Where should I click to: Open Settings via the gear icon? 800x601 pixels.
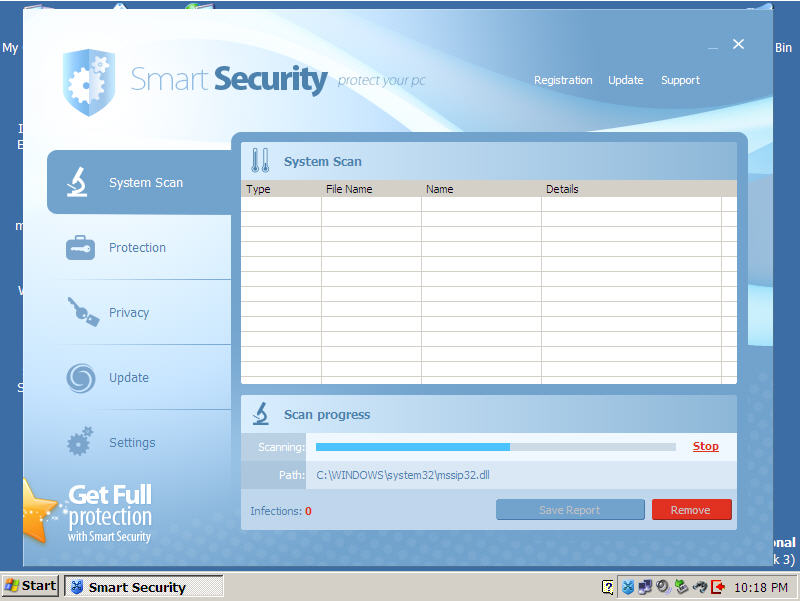pyautogui.click(x=80, y=442)
